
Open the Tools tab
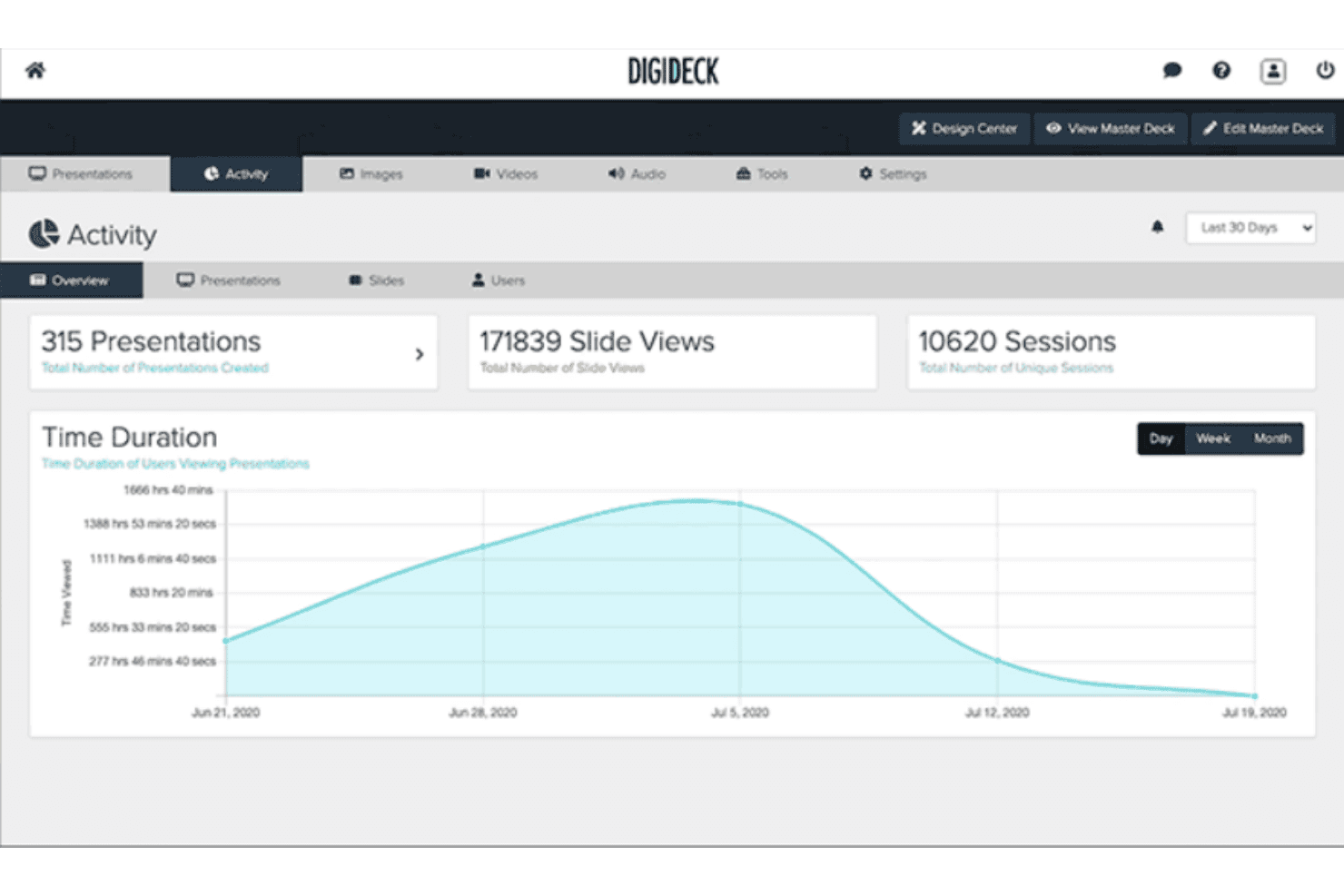[x=762, y=173]
